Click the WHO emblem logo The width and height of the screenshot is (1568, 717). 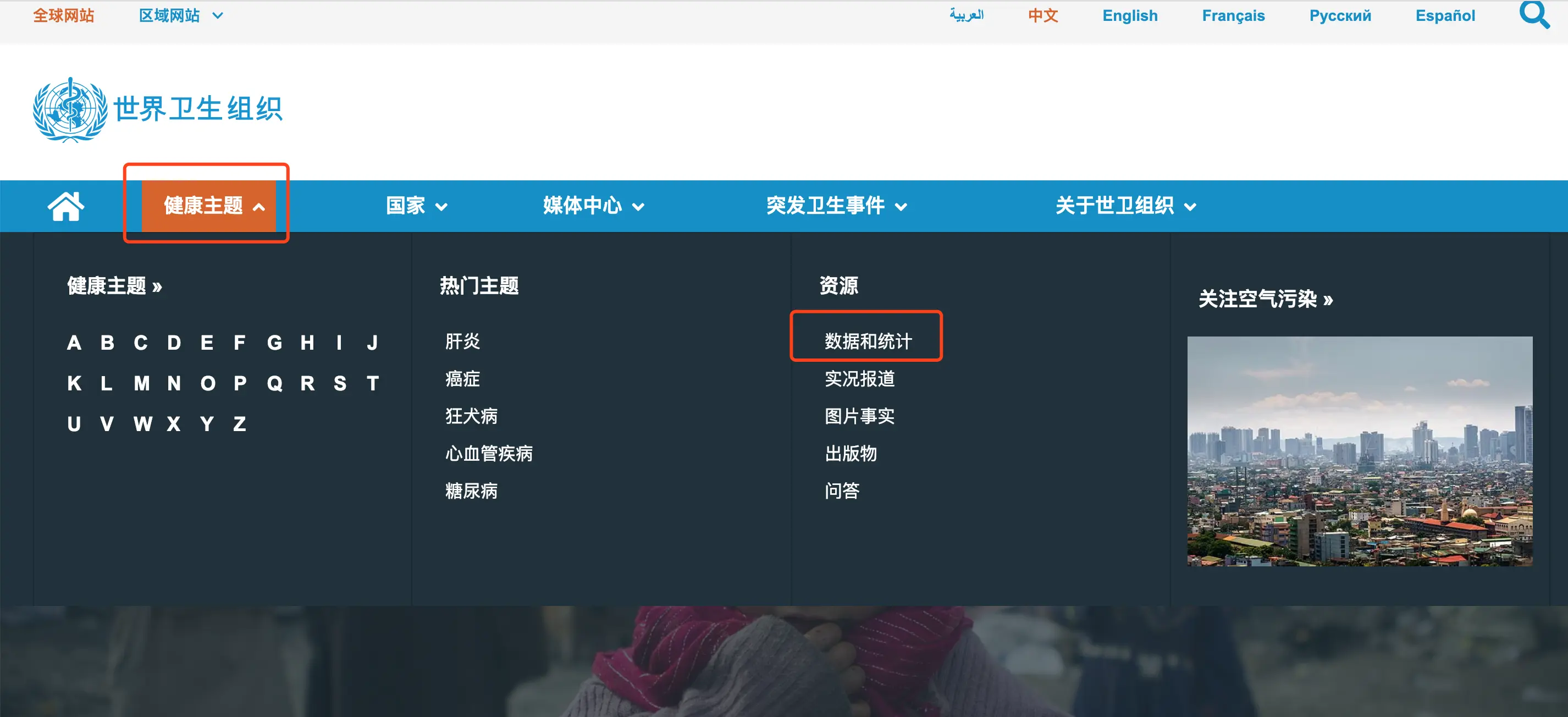click(70, 109)
